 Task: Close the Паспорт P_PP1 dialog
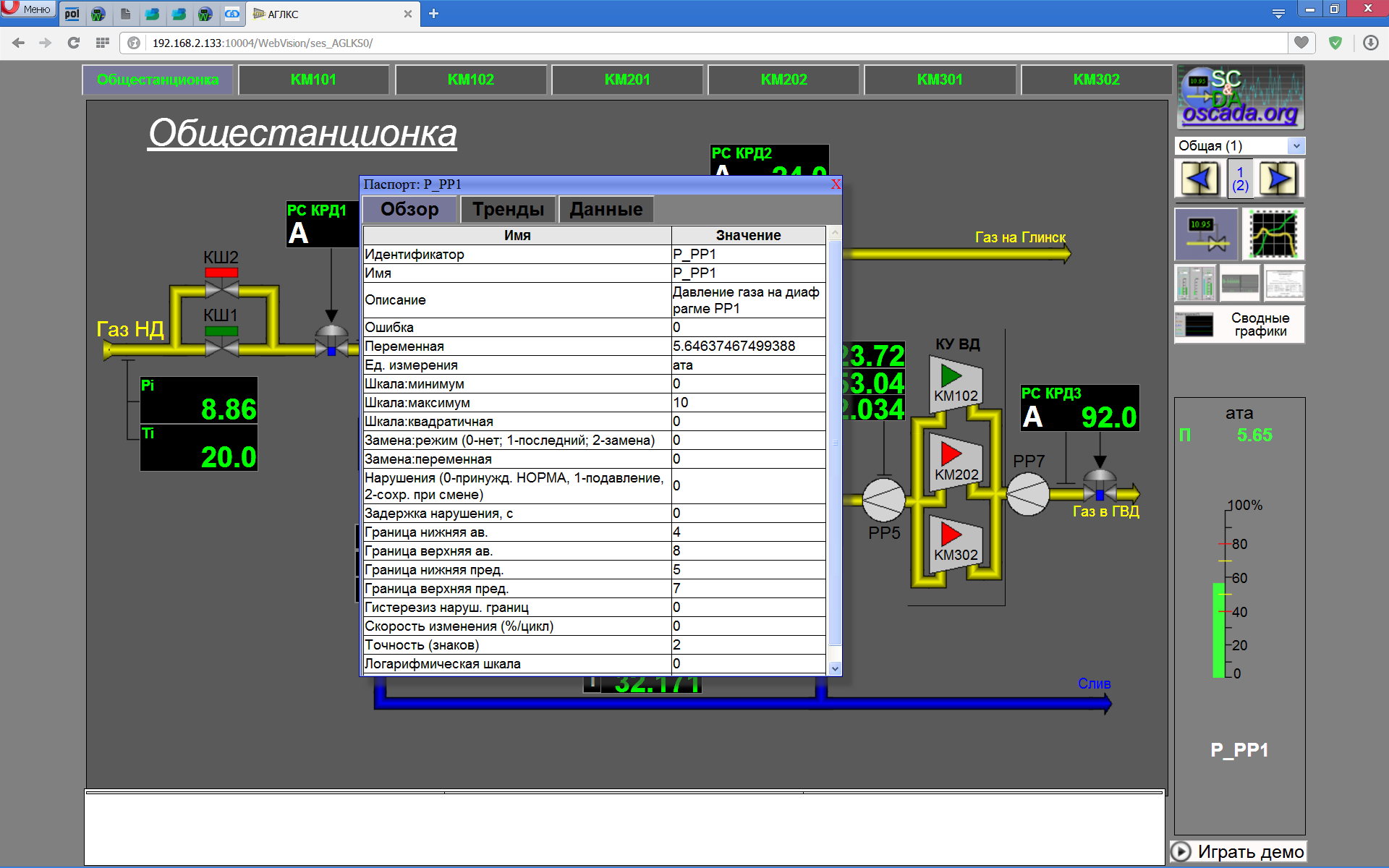[x=836, y=184]
